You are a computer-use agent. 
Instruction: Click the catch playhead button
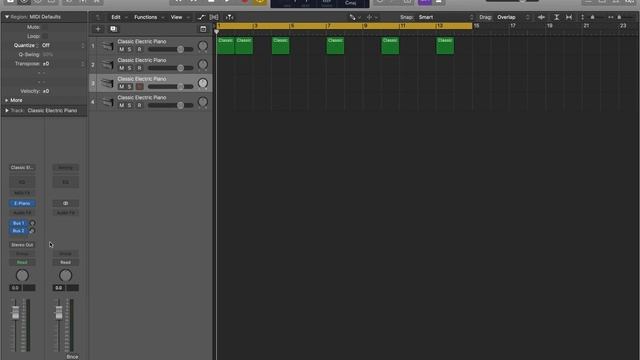click(230, 17)
